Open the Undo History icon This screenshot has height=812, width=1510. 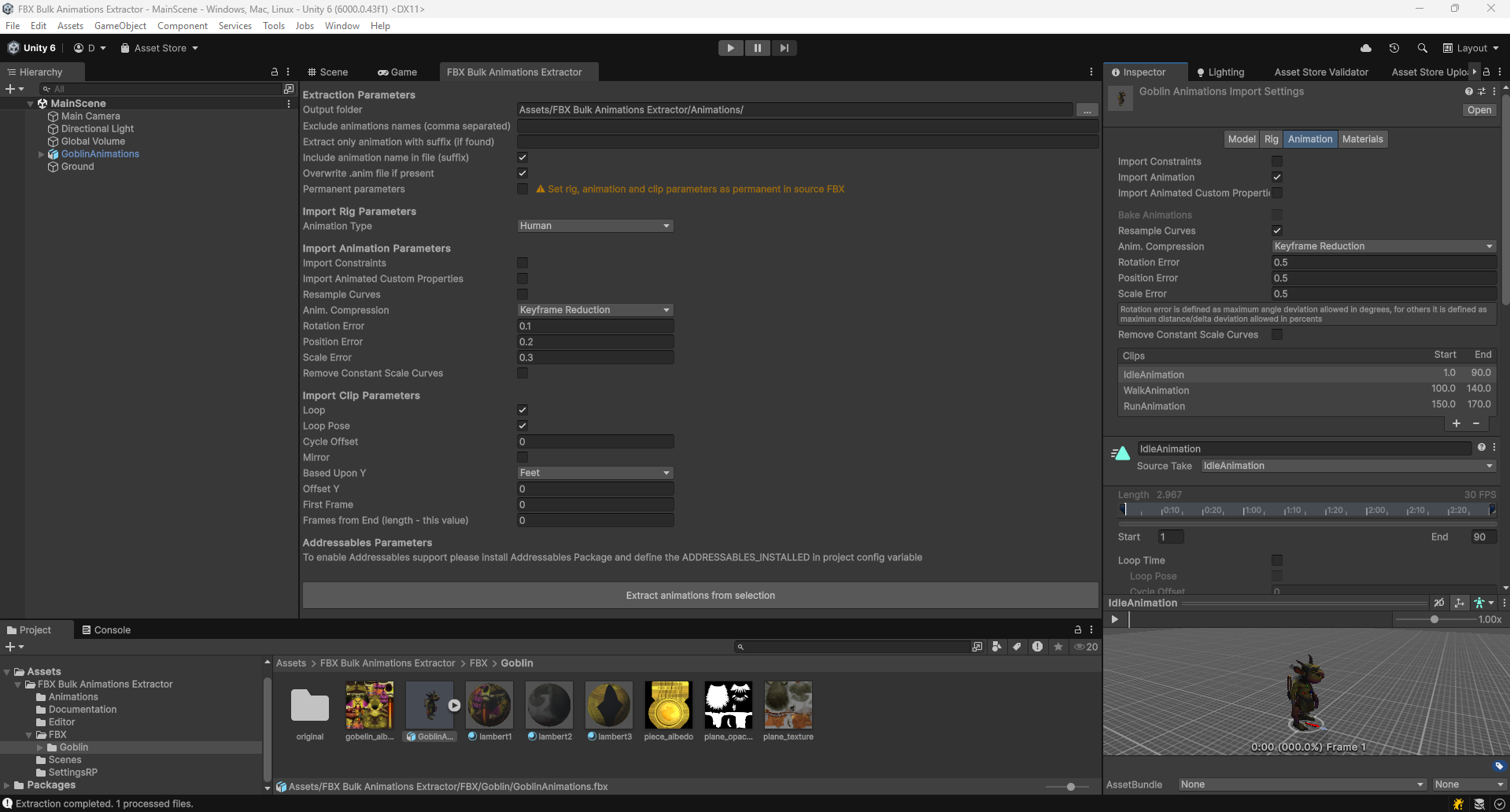point(1394,48)
